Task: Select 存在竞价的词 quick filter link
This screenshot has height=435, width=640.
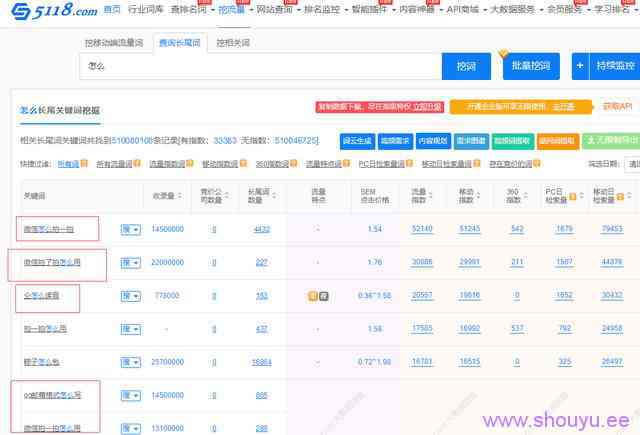Action: 511,164
